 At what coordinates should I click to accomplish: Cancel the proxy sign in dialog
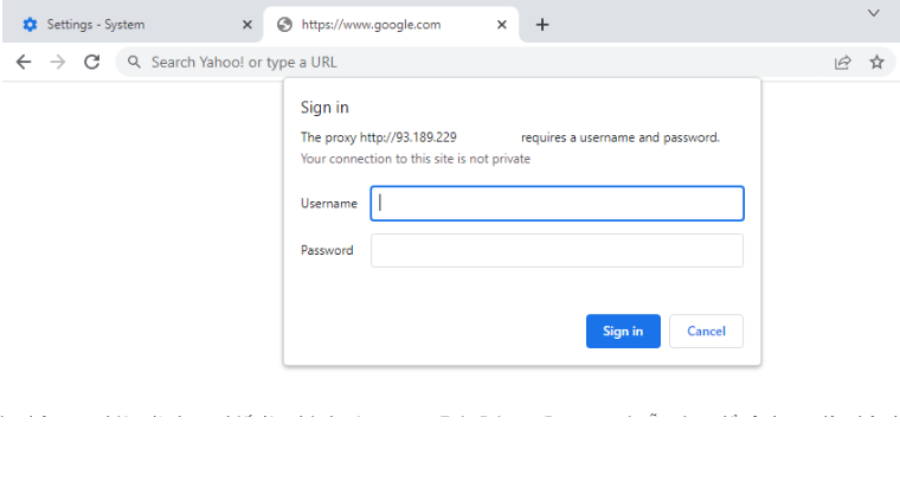tap(706, 331)
